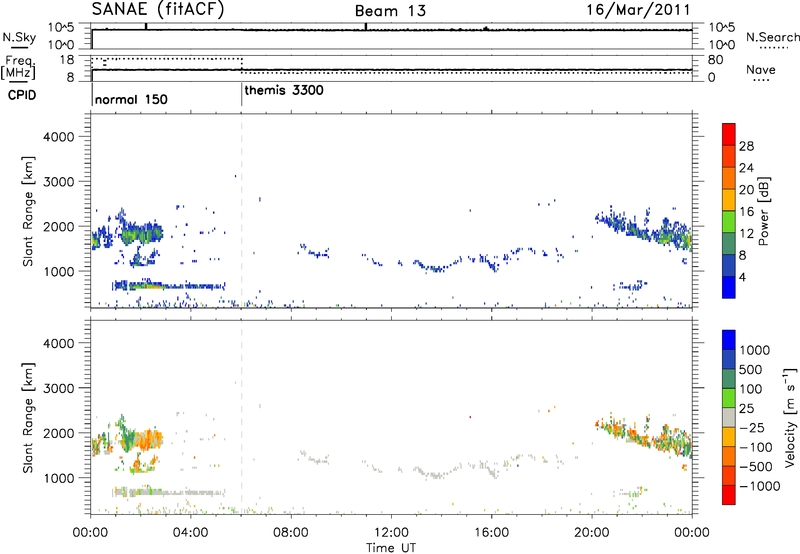Click the 08:00 time tick label

[290, 533]
